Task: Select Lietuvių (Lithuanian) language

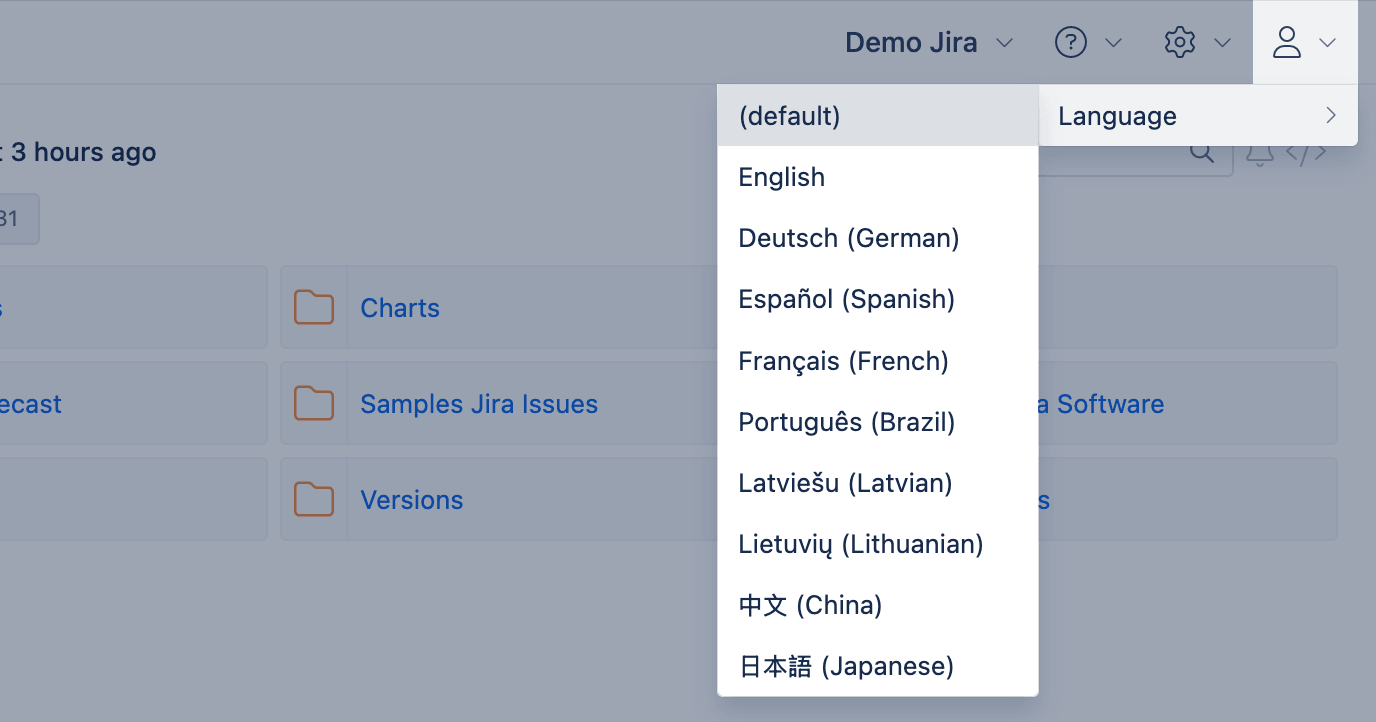Action: tap(878, 544)
